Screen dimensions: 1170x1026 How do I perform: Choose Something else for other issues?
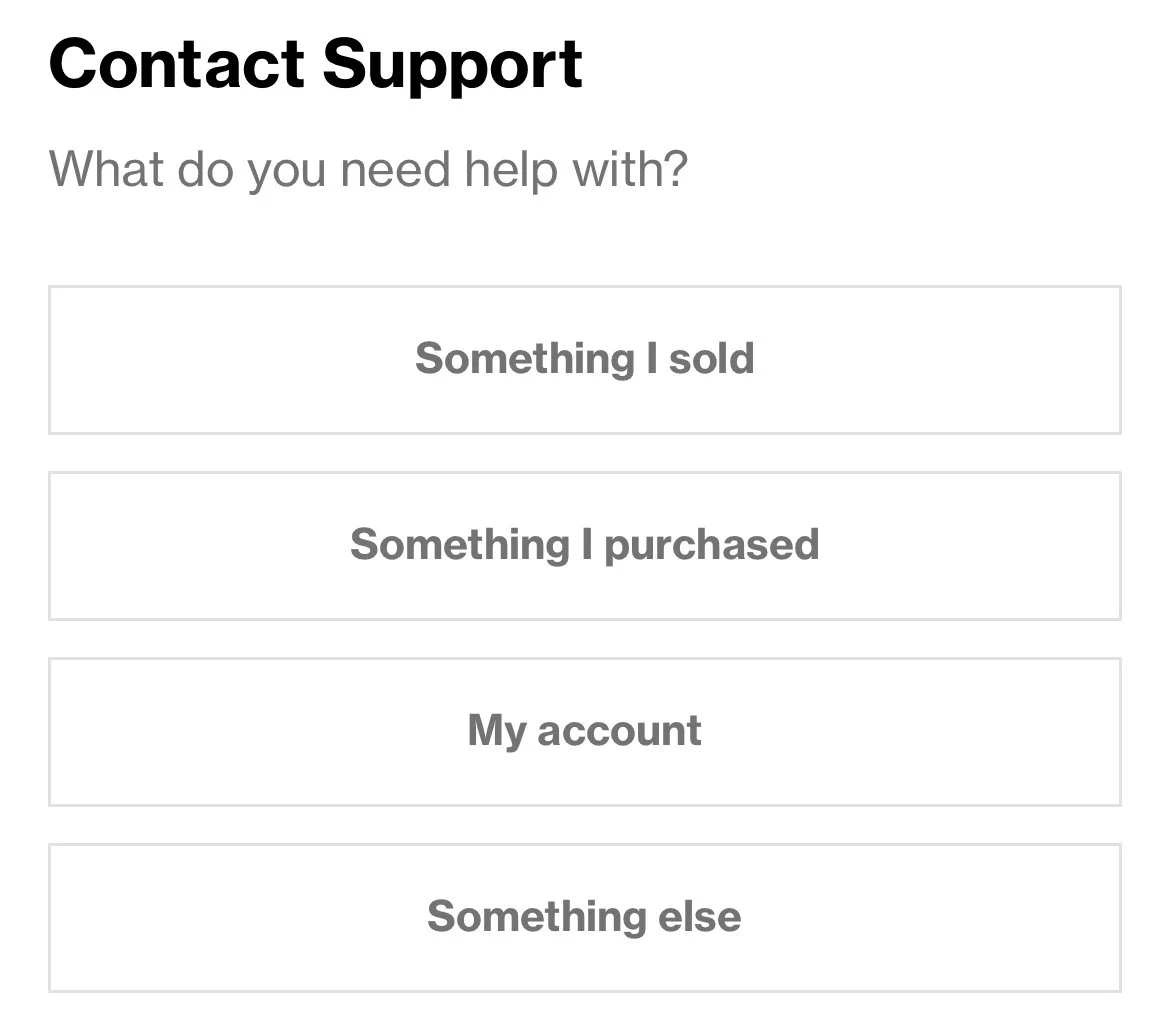[585, 918]
